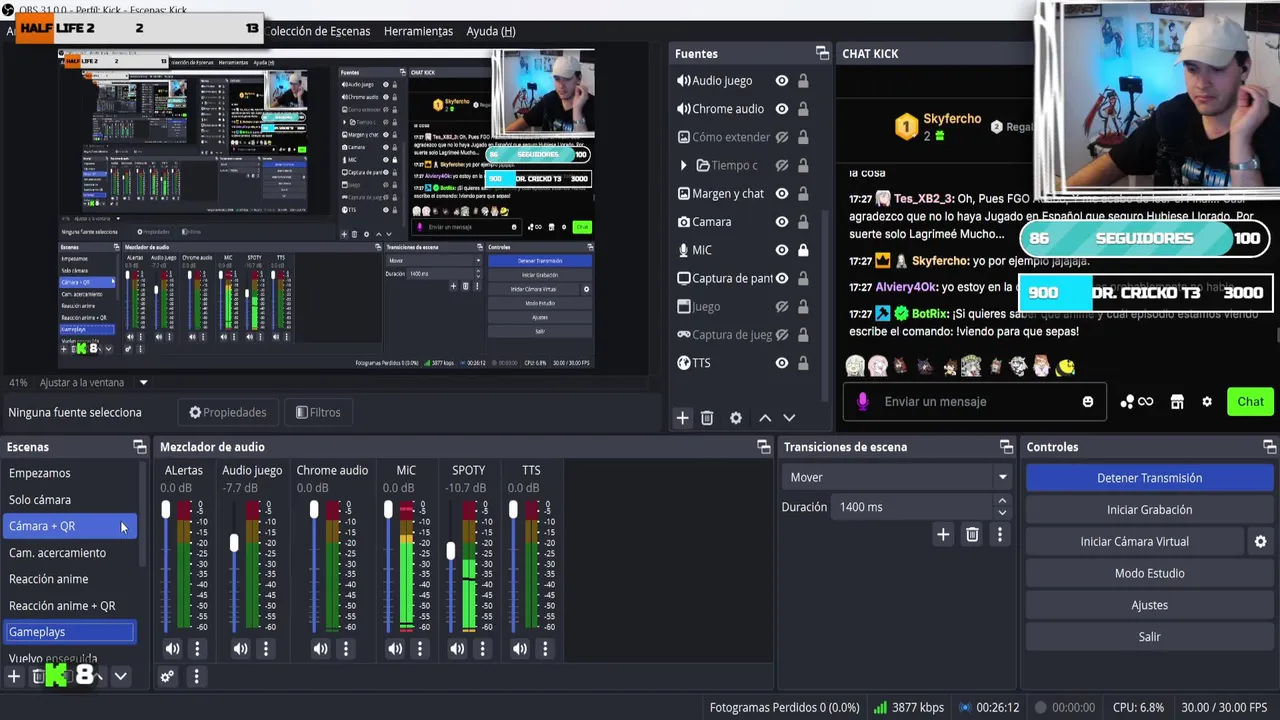1280x720 pixels.
Task: Remove selected source with trash icon
Action: tap(707, 418)
